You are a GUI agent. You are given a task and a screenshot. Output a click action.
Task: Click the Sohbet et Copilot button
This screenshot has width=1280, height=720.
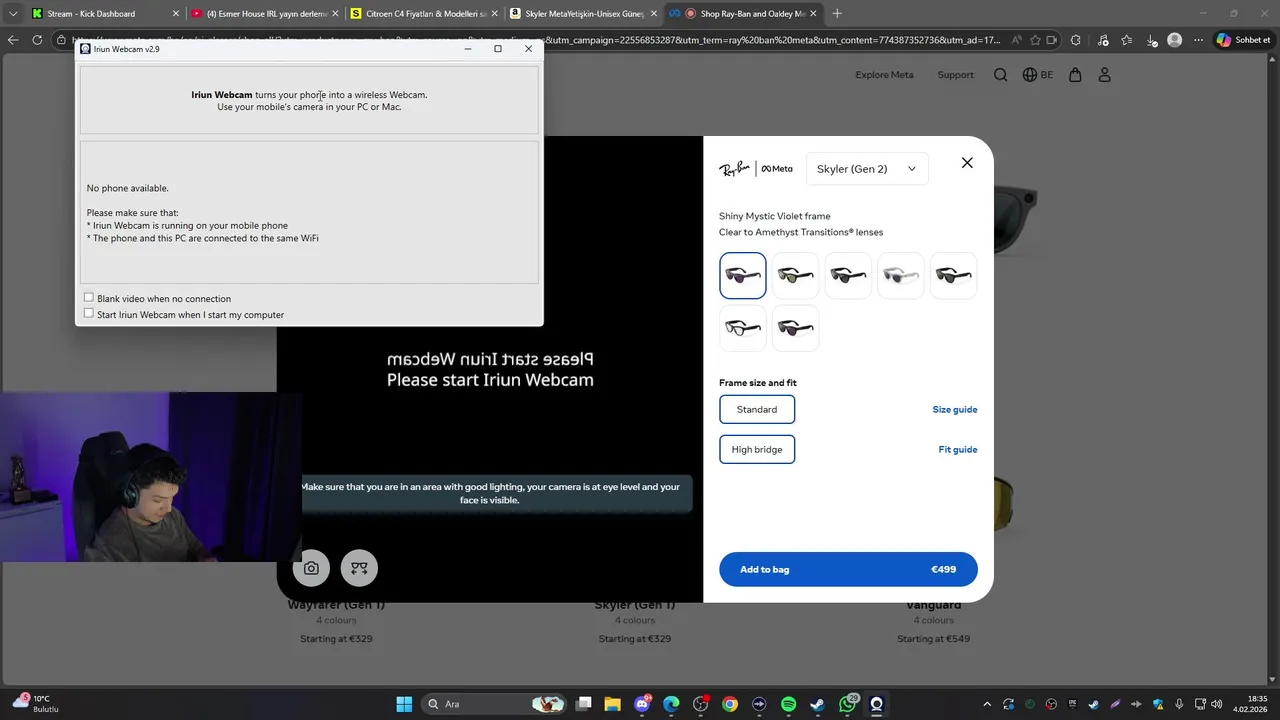pyautogui.click(x=1244, y=40)
